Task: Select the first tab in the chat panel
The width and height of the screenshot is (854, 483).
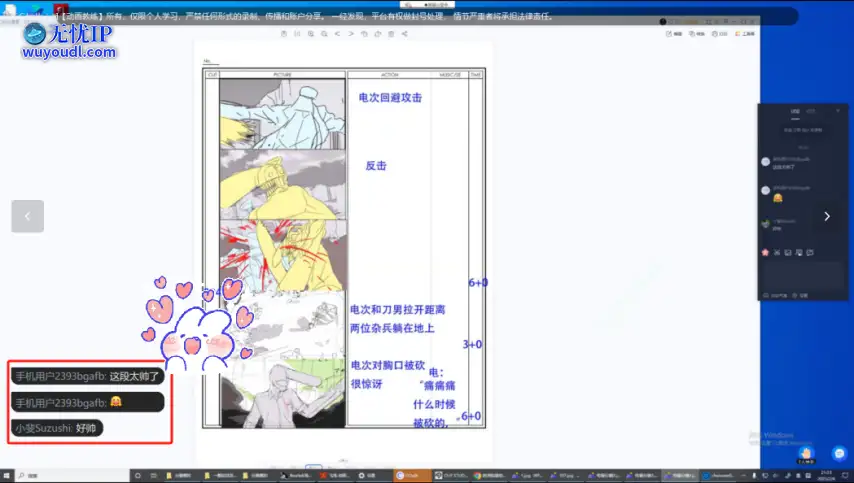Action: click(795, 111)
